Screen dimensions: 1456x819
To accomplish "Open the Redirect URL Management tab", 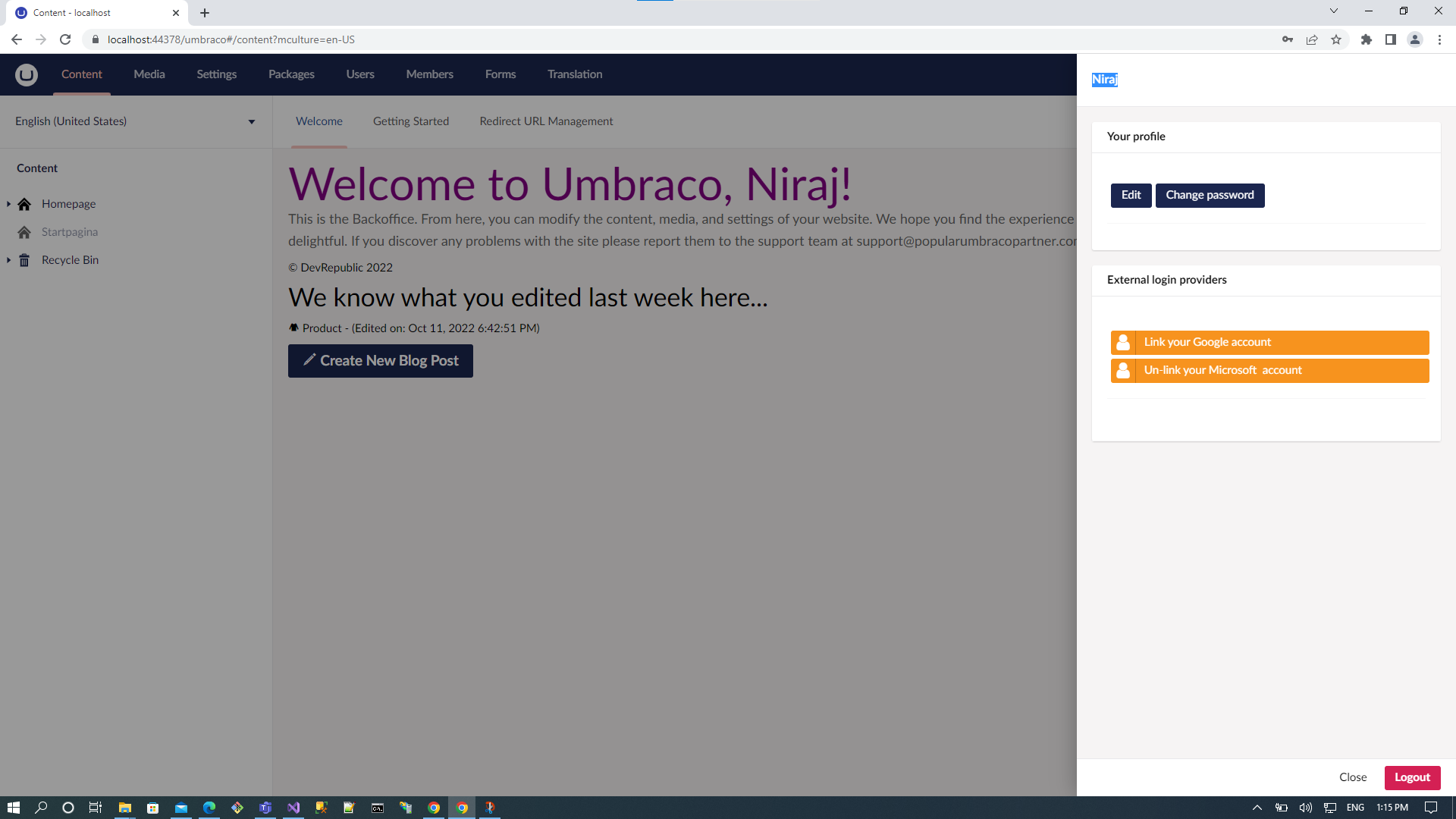I will (546, 121).
